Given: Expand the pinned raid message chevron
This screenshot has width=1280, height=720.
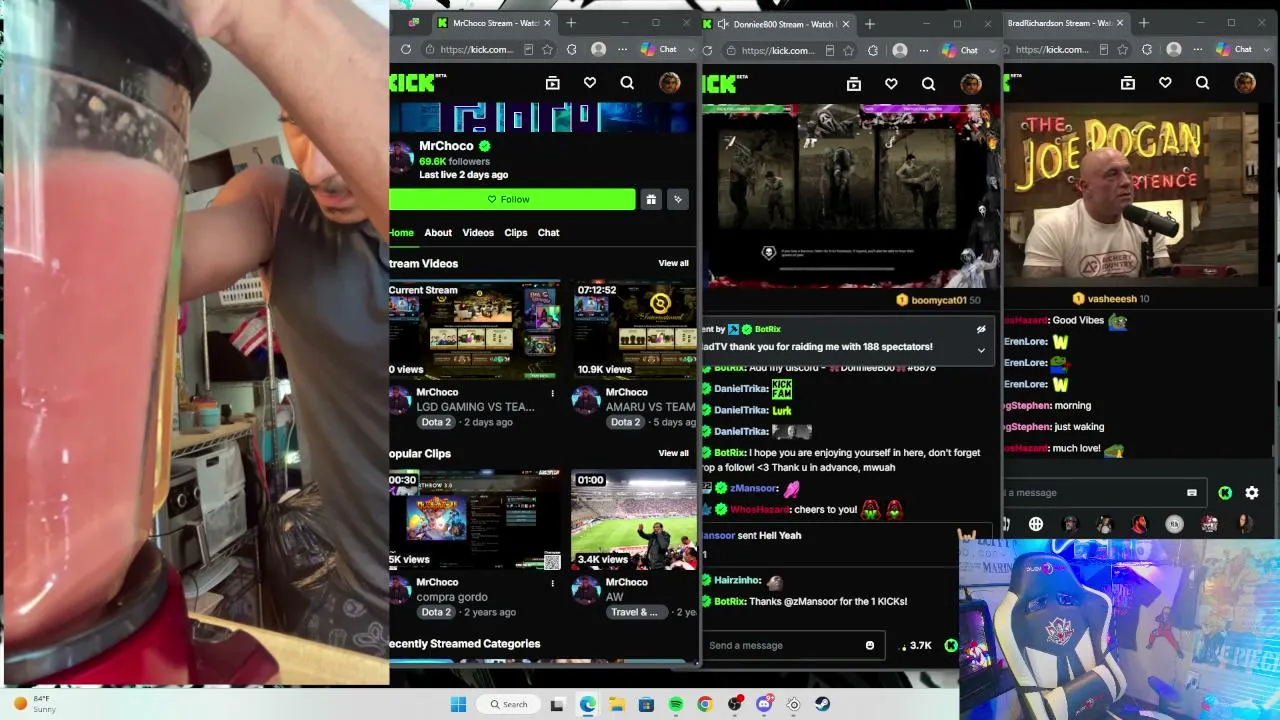Looking at the screenshot, I should pyautogui.click(x=981, y=350).
